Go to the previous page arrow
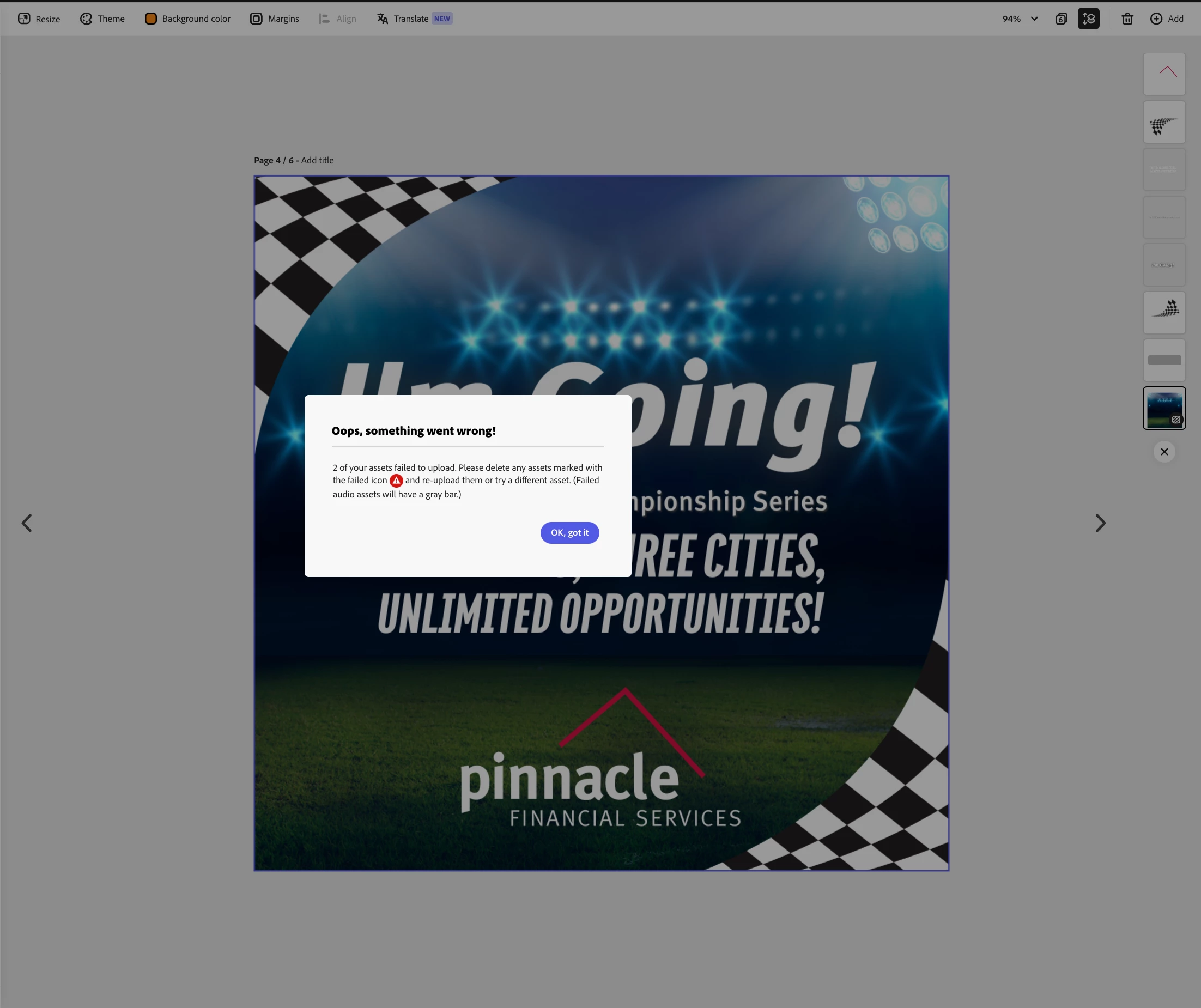 tap(27, 523)
